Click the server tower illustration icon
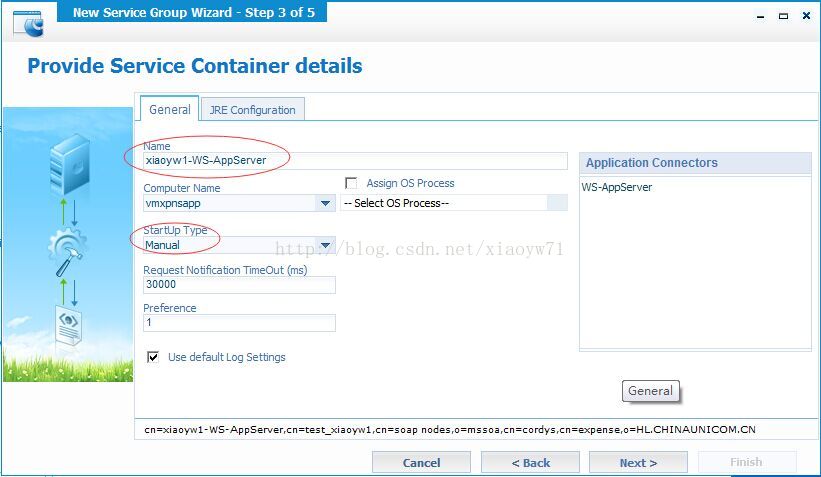This screenshot has width=821, height=477. click(70, 164)
